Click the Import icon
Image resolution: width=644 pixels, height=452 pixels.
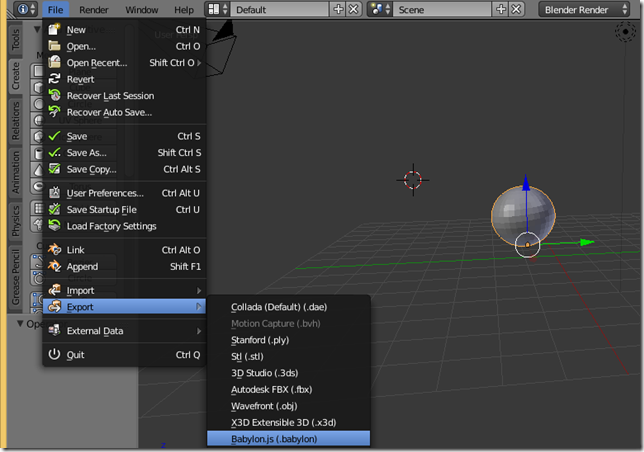tap(54, 290)
